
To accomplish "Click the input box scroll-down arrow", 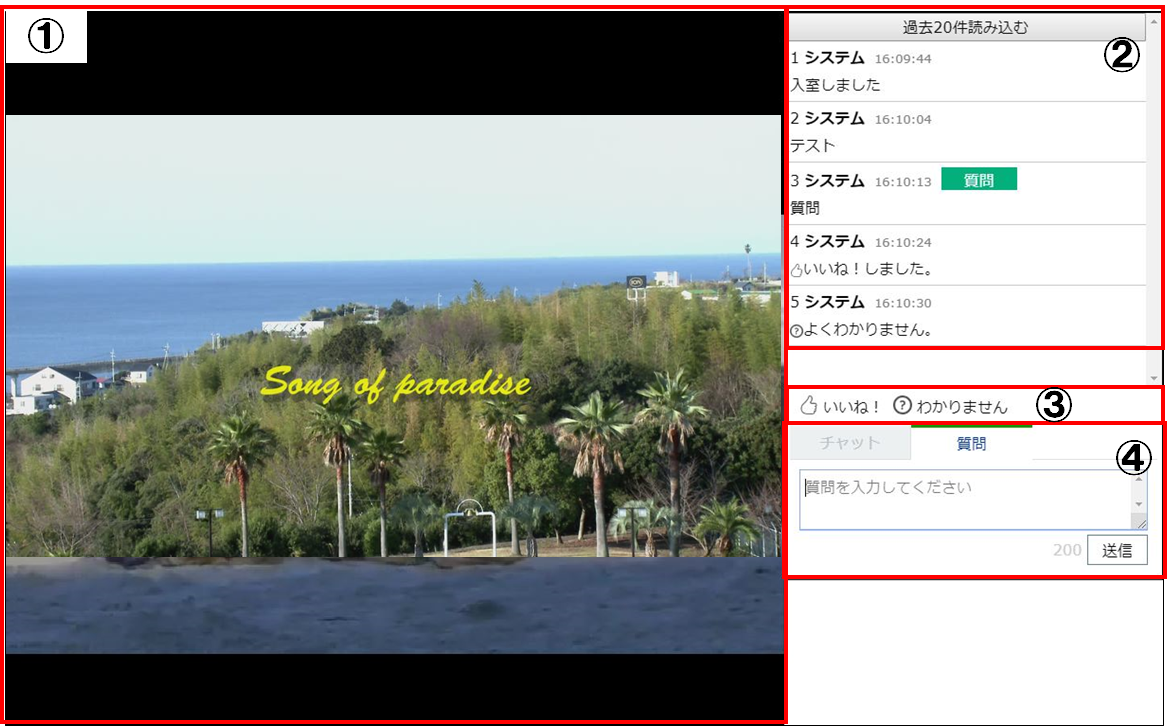I will (1139, 504).
